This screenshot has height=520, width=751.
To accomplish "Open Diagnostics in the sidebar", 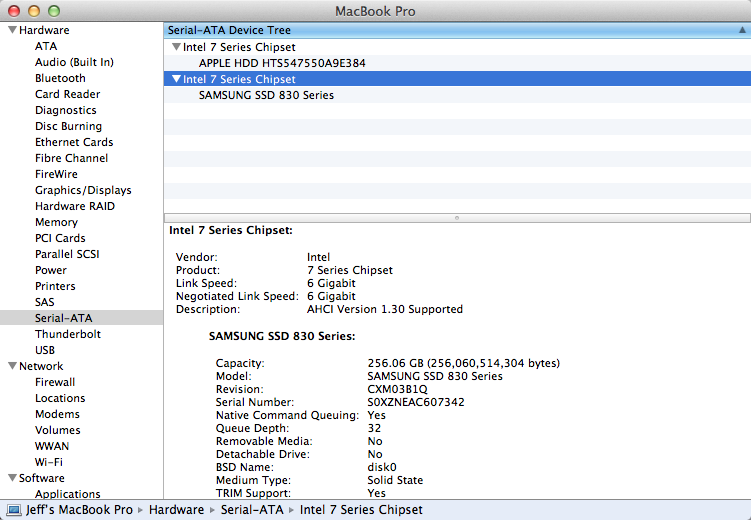I will (x=66, y=110).
